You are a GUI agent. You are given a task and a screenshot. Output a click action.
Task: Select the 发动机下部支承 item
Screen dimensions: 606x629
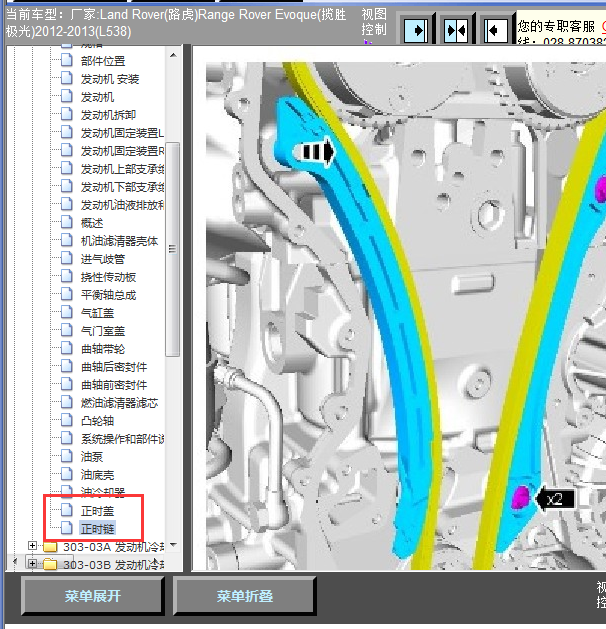(122, 187)
